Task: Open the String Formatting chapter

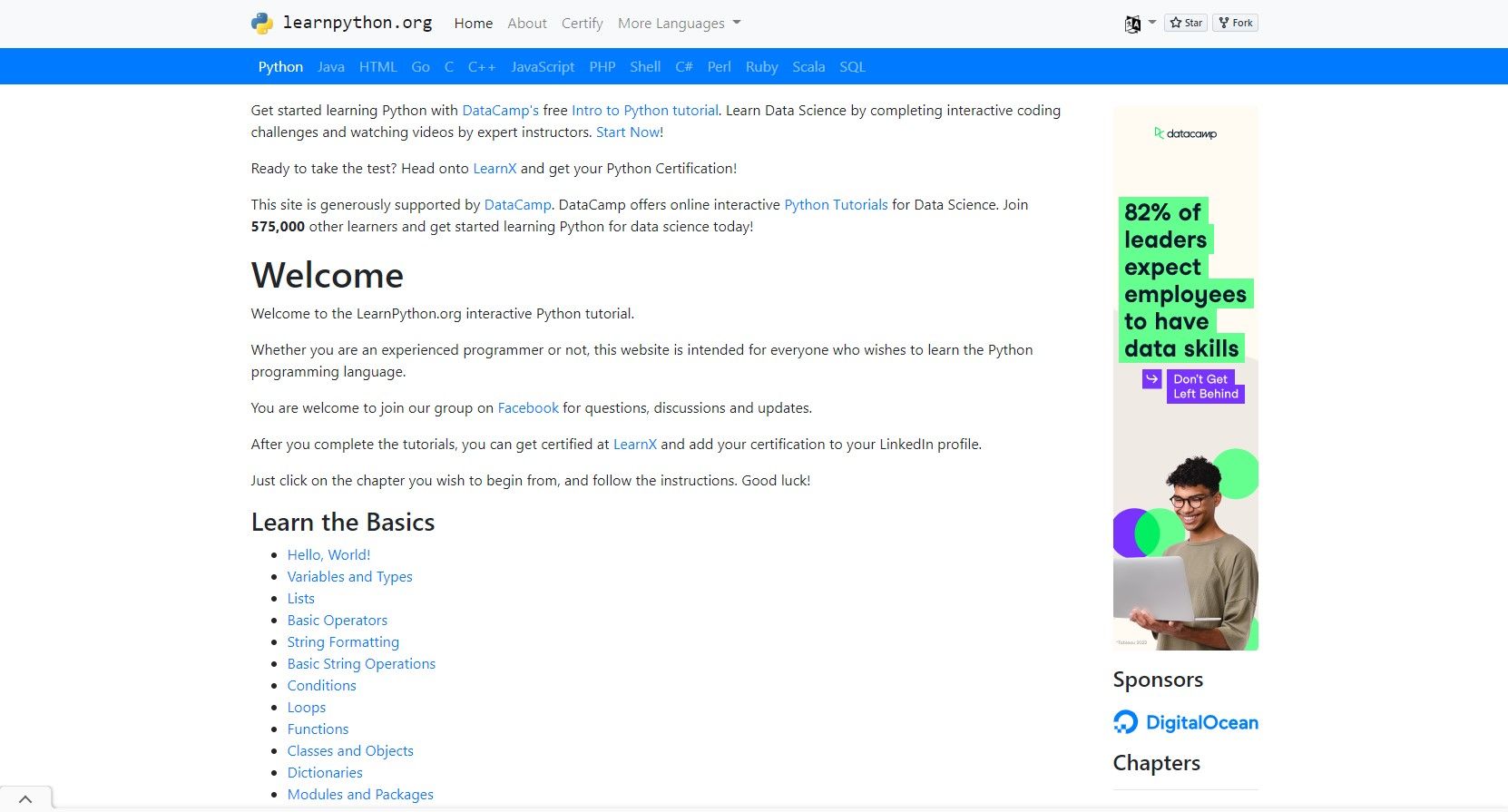Action: 343,642
